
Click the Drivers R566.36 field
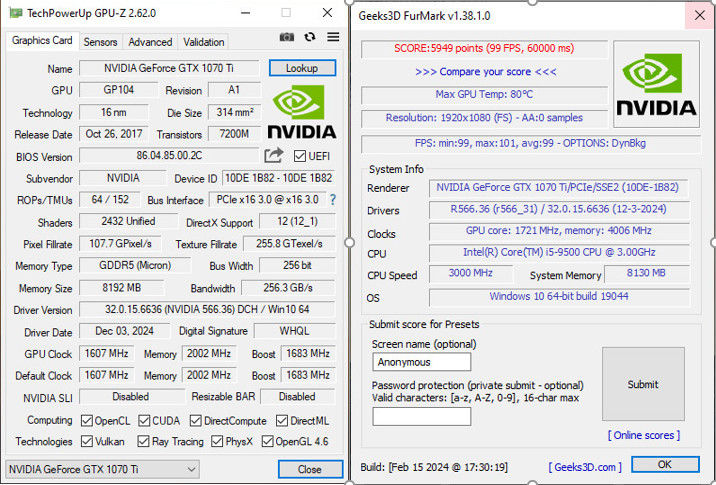click(558, 209)
